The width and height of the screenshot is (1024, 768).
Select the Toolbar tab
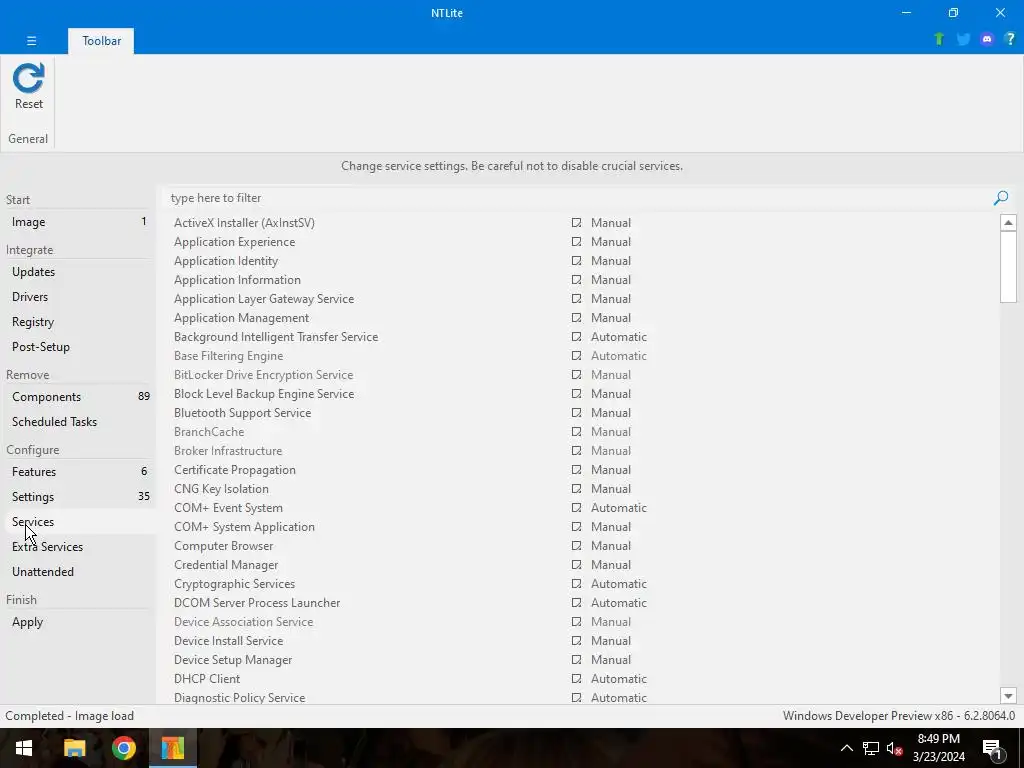[101, 40]
